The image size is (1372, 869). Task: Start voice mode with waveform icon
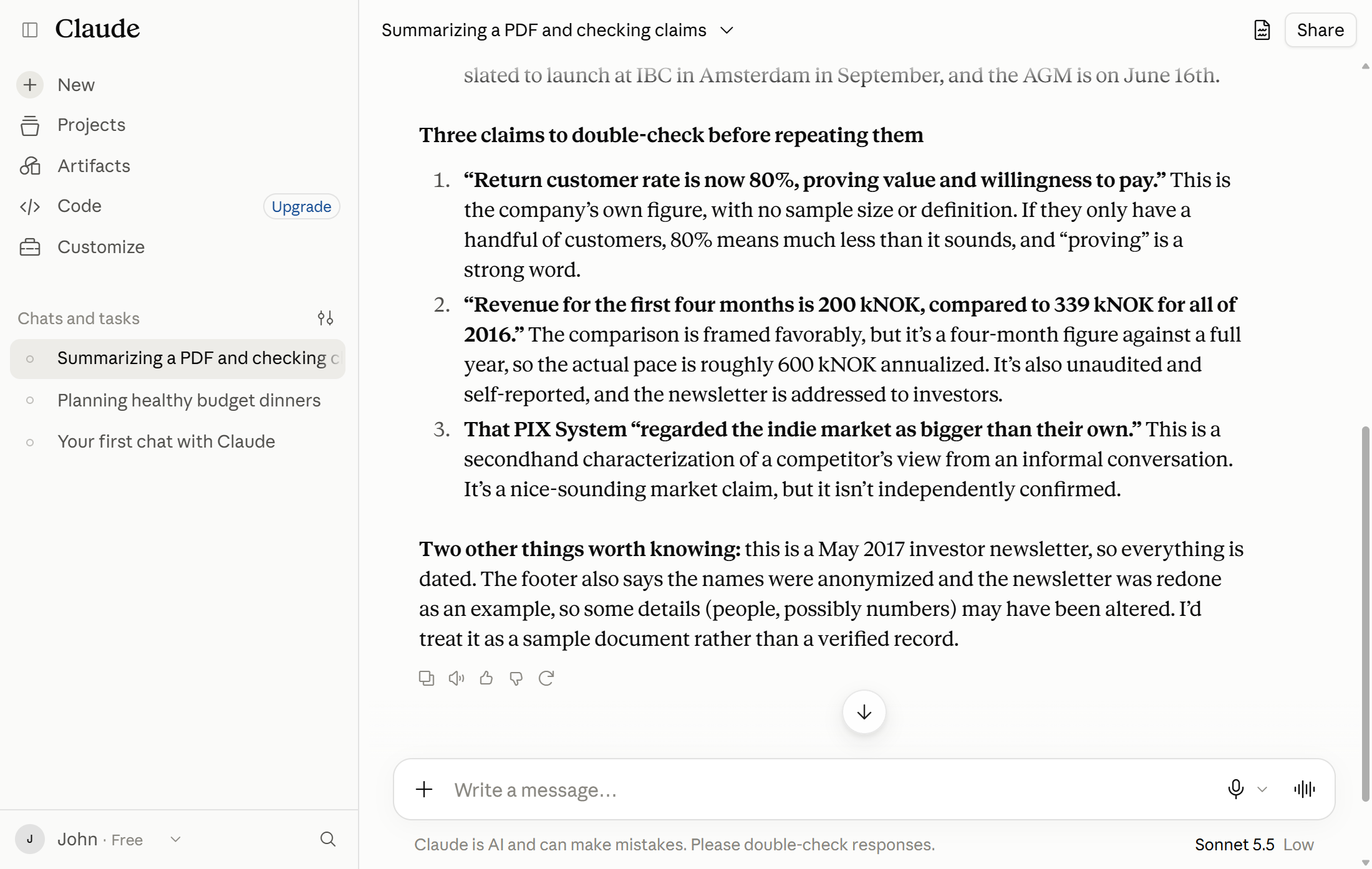point(1305,789)
